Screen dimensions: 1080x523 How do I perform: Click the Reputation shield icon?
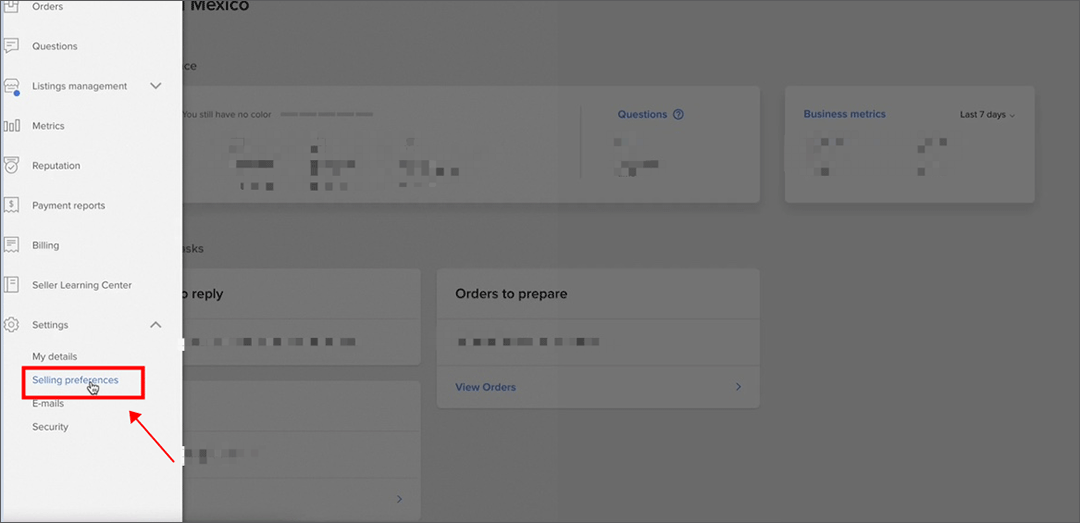point(12,166)
